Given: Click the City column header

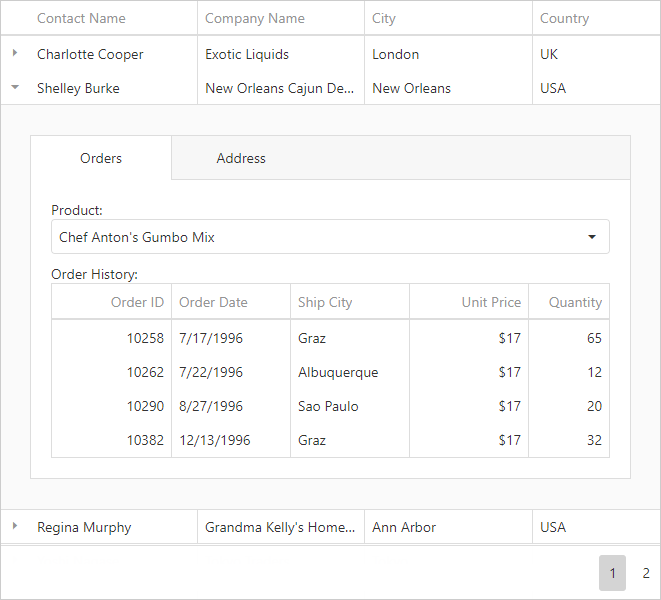Looking at the screenshot, I should click(384, 18).
